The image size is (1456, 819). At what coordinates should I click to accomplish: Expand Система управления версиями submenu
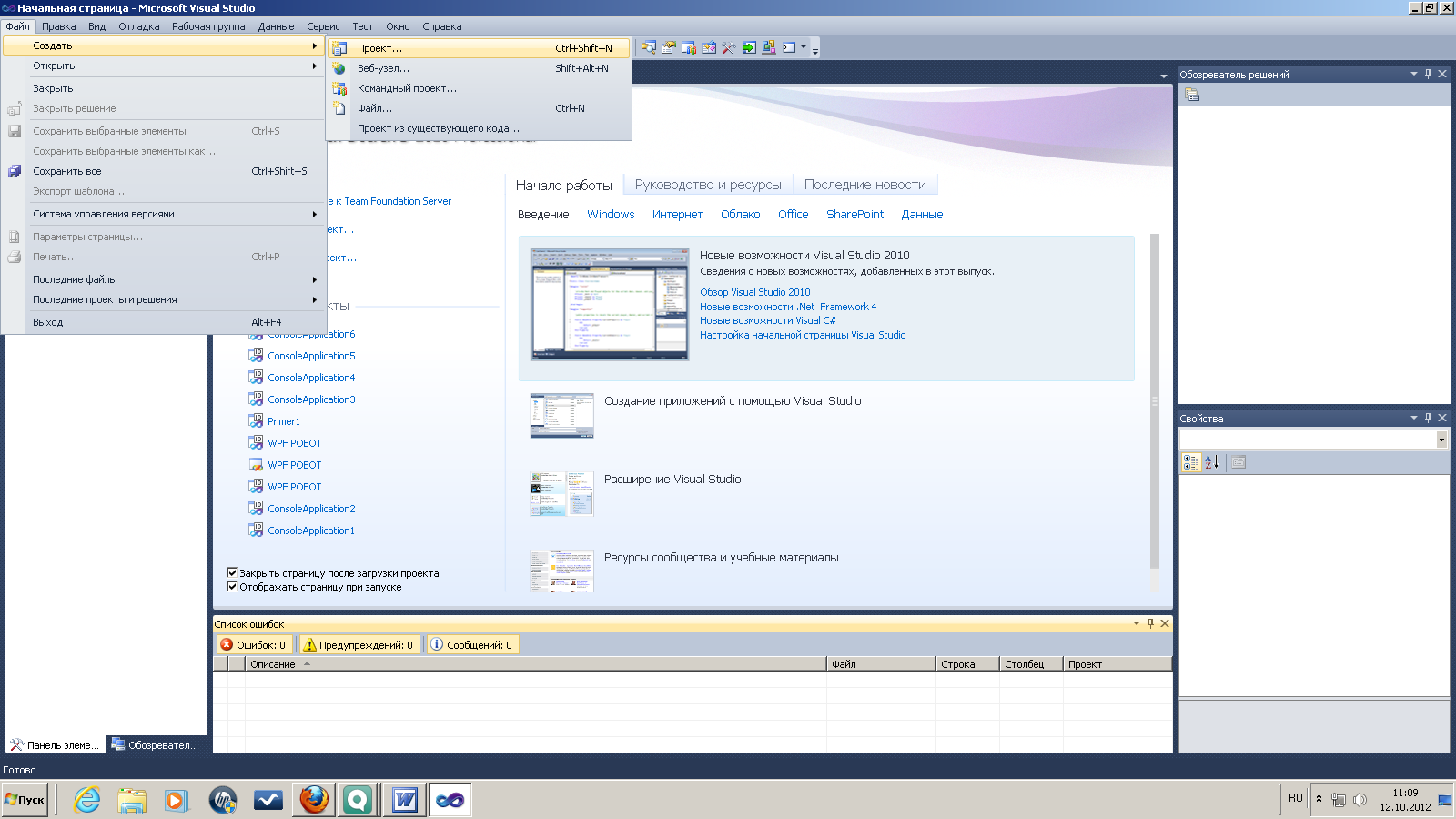click(164, 214)
